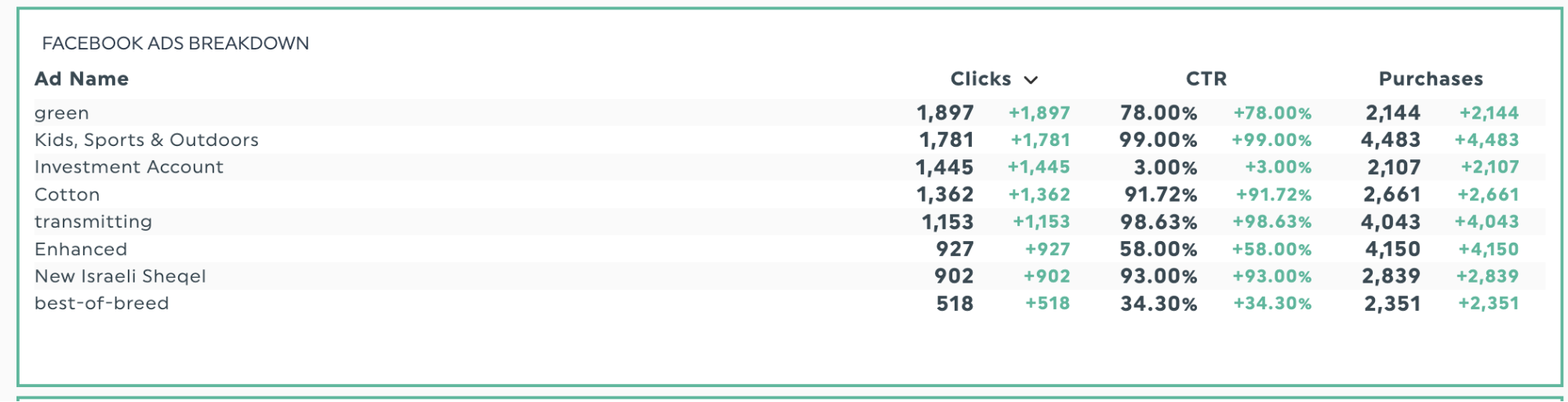This screenshot has height=402, width=1568.
Task: Select the 4,483 purchases value
Action: (x=1390, y=141)
